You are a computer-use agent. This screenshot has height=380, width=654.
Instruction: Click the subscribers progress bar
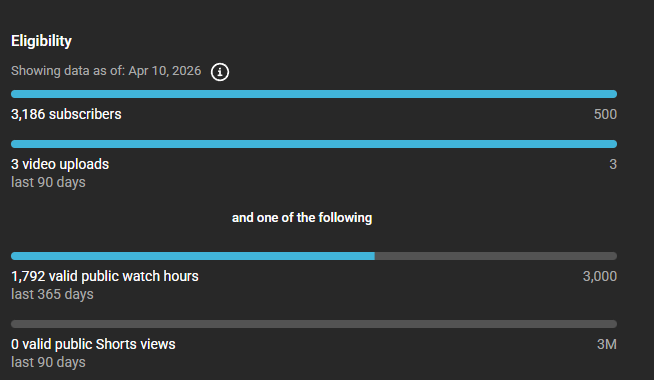click(x=314, y=94)
